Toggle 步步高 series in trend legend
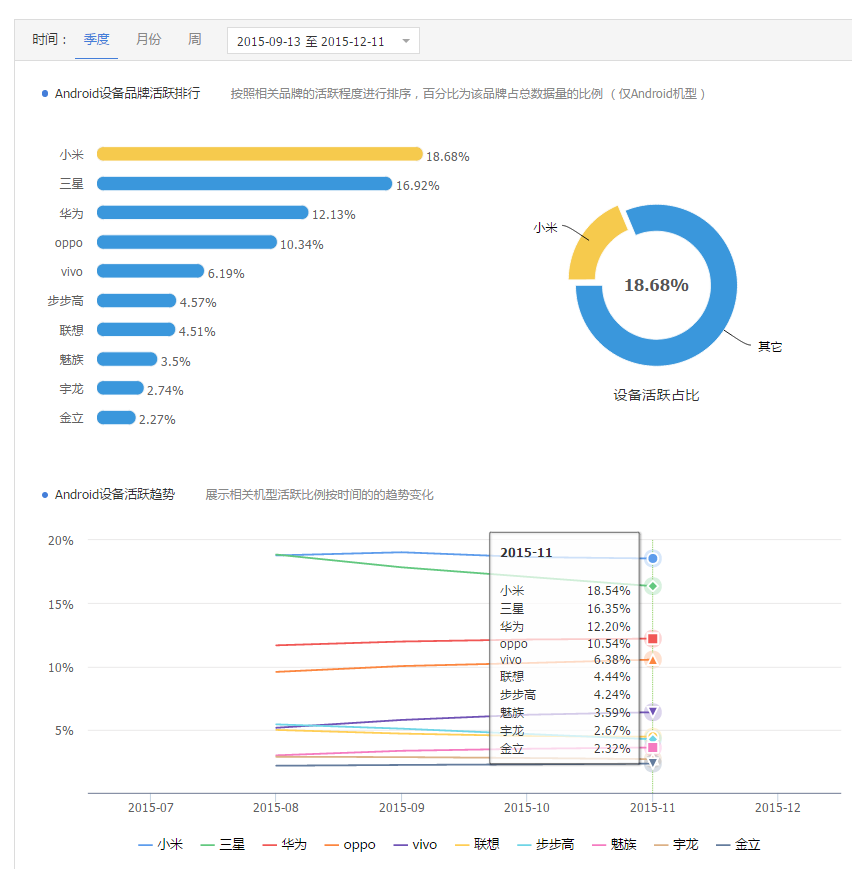 point(545,845)
